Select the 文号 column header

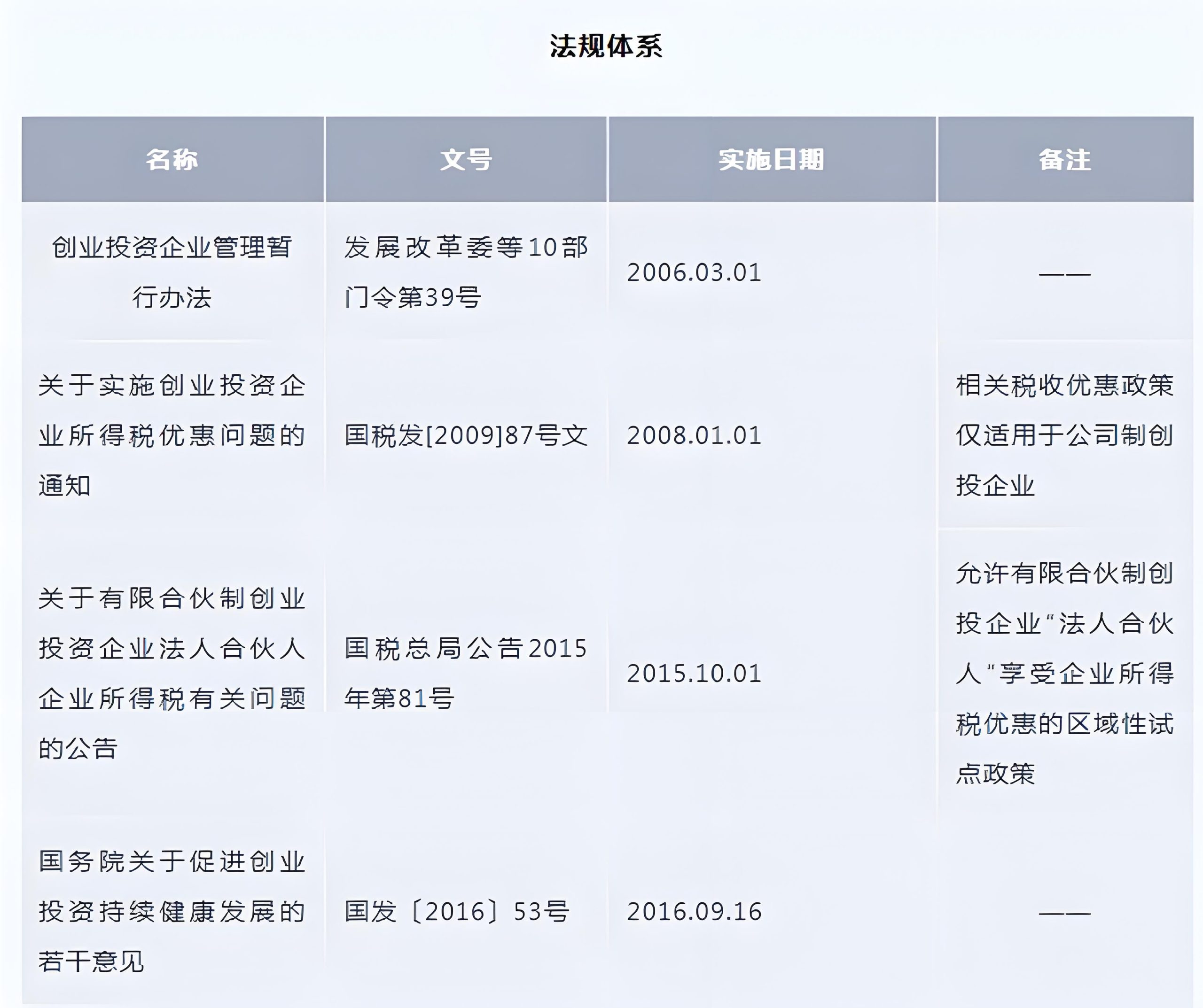[x=466, y=160]
